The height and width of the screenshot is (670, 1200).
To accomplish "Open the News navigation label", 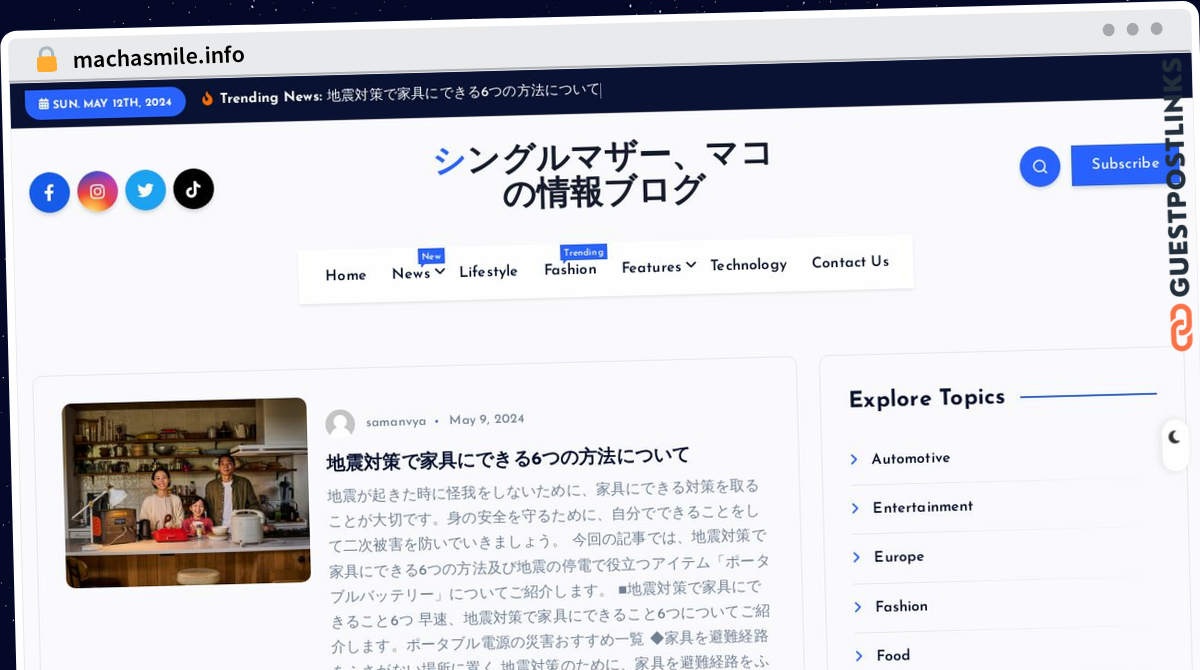I will tap(411, 273).
